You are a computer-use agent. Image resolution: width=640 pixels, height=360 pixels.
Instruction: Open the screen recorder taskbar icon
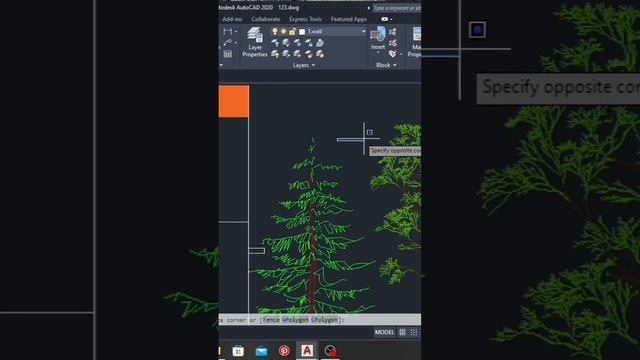pos(330,351)
